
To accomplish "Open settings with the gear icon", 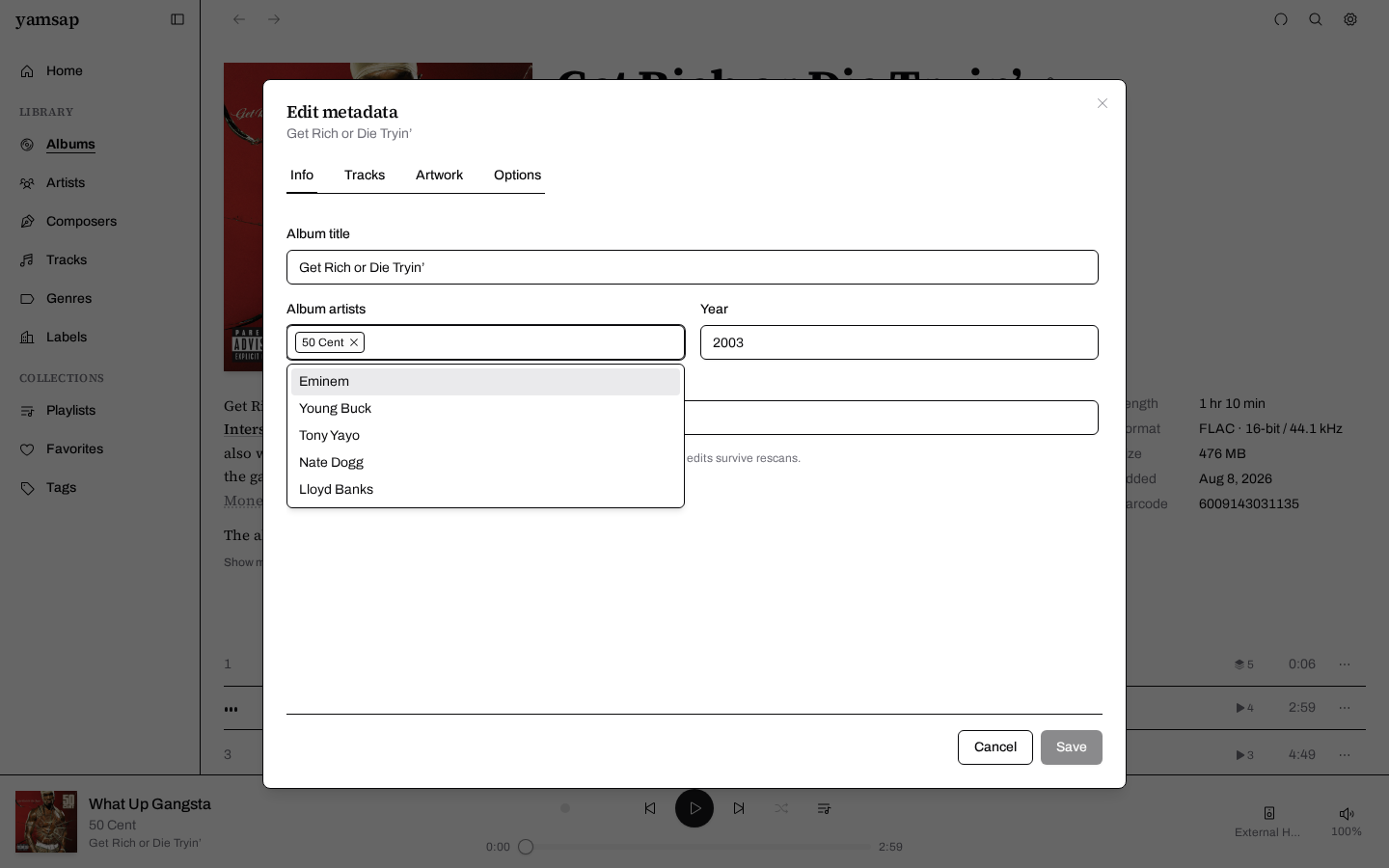I will click(1350, 19).
